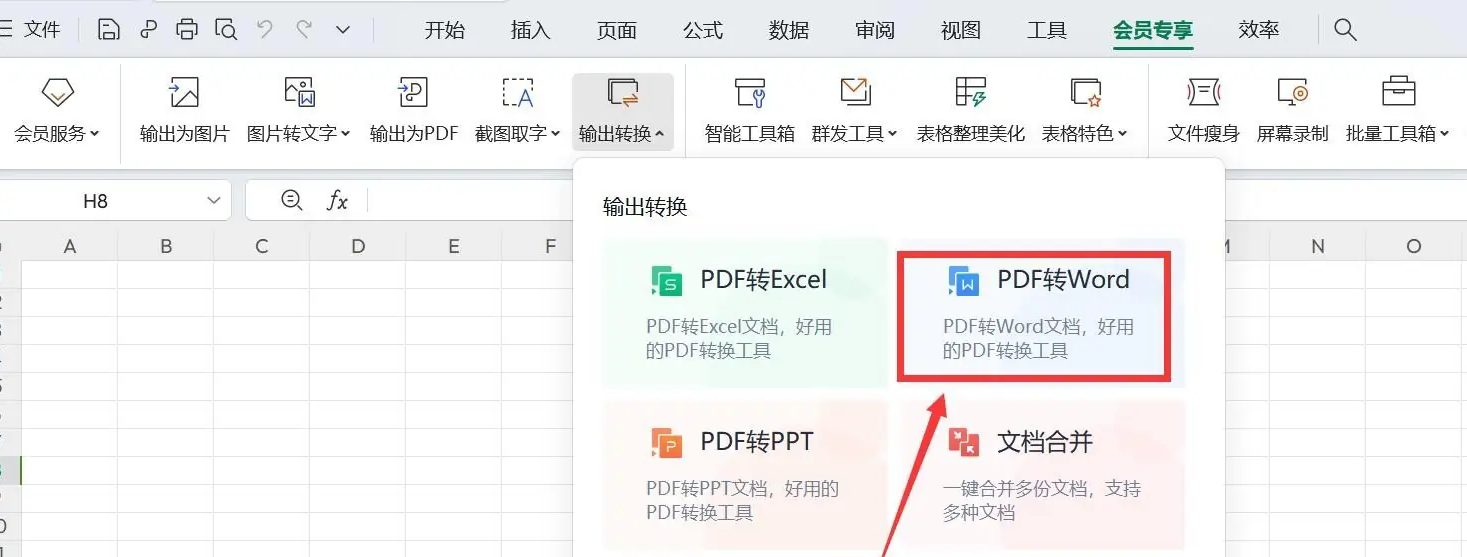Select column O header
The image size is (1467, 557).
click(1414, 246)
